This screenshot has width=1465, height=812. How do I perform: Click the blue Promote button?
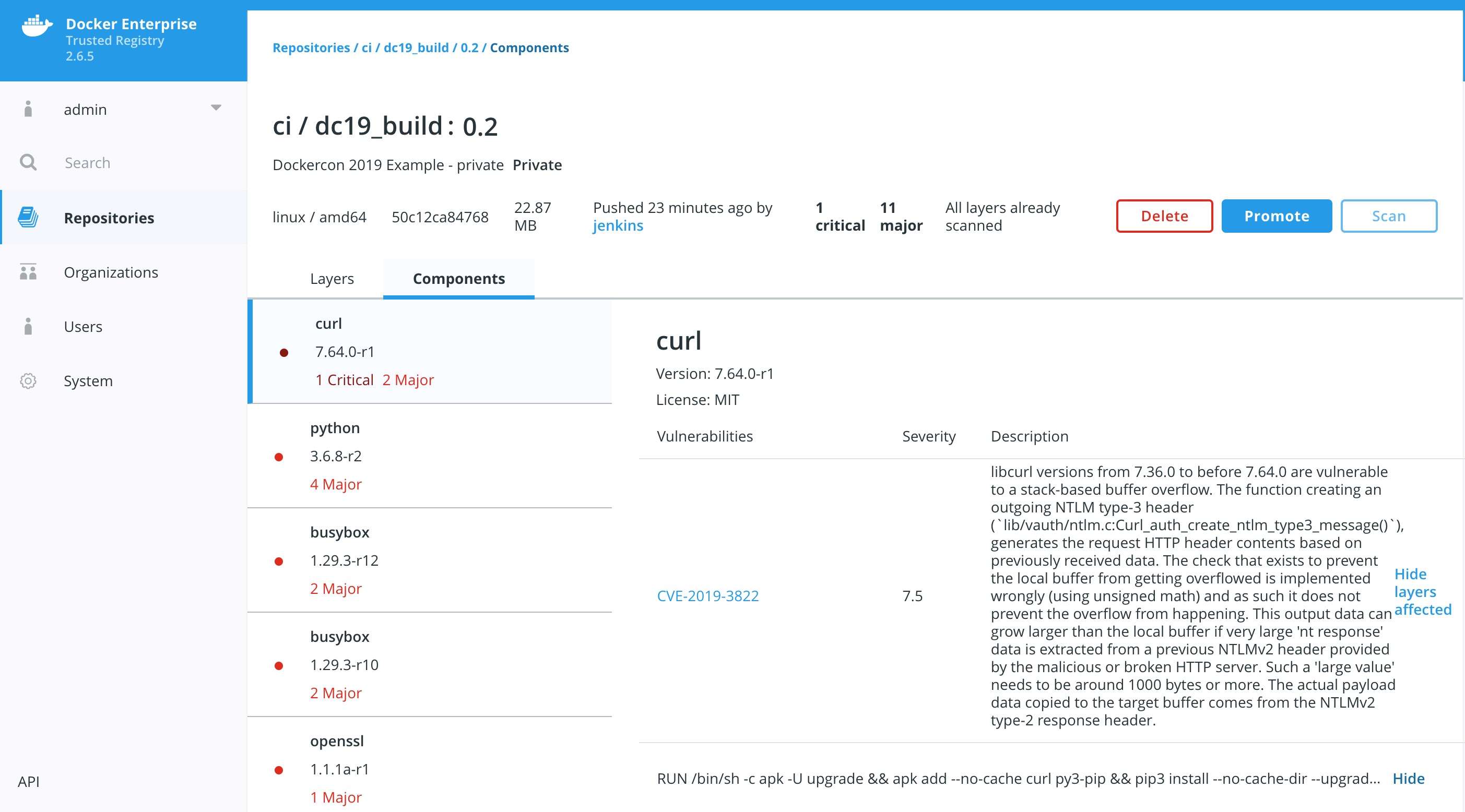(1275, 216)
